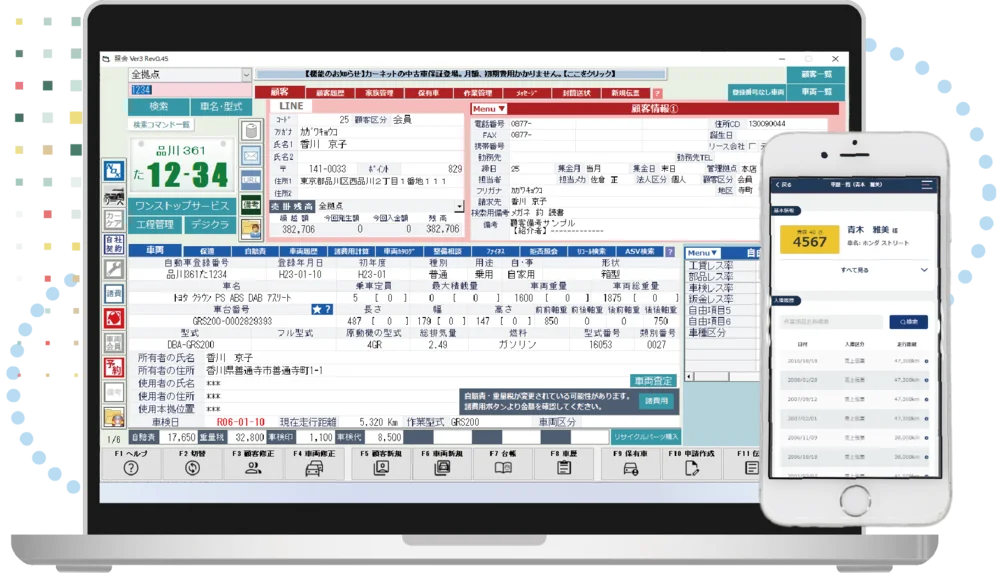Click the star bookmark next to 車台番号
Screen dimensions: 1000x573
coord(317,309)
